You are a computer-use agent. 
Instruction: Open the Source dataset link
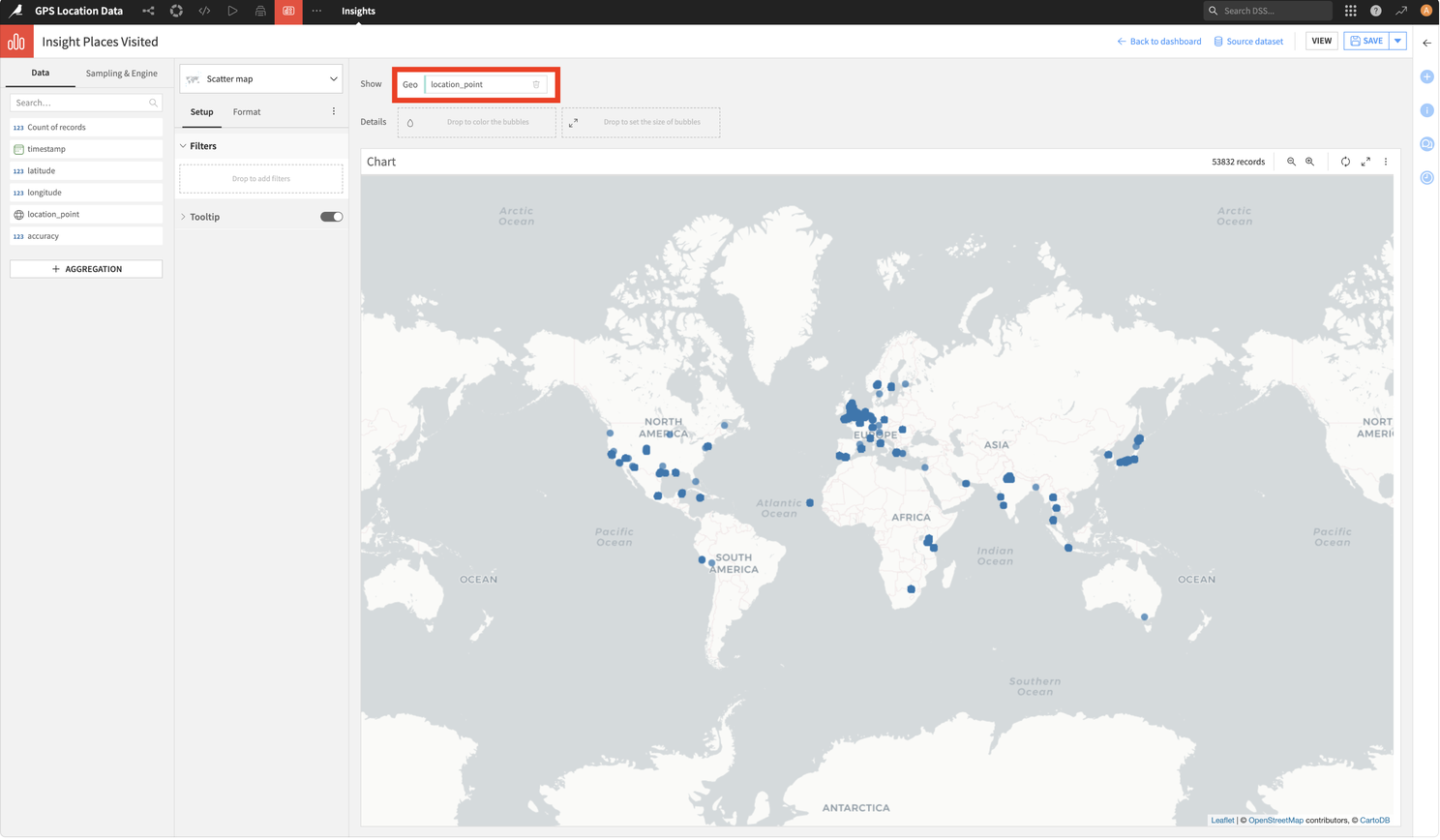click(x=1248, y=42)
